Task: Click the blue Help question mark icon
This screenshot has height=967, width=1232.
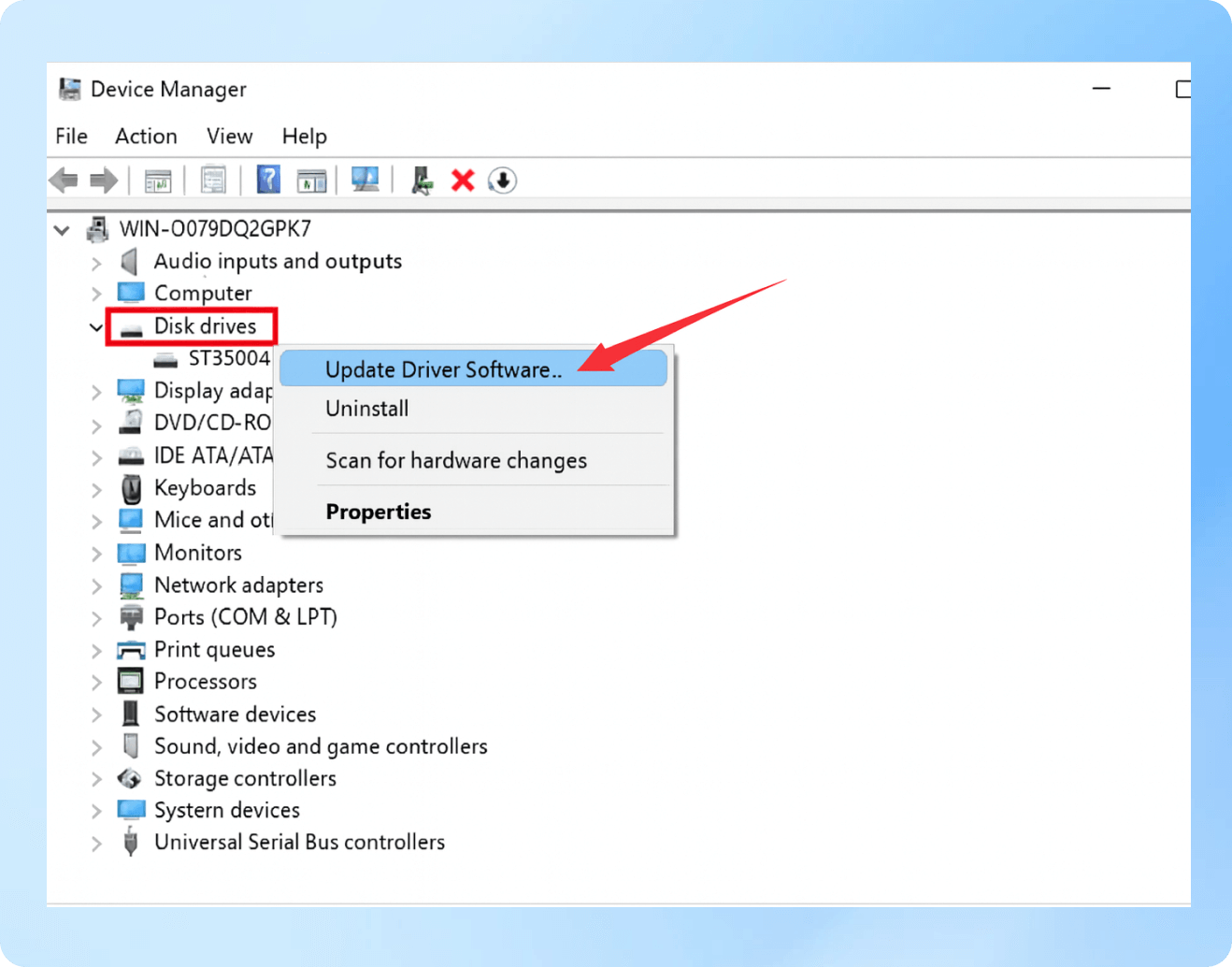Action: click(x=268, y=180)
